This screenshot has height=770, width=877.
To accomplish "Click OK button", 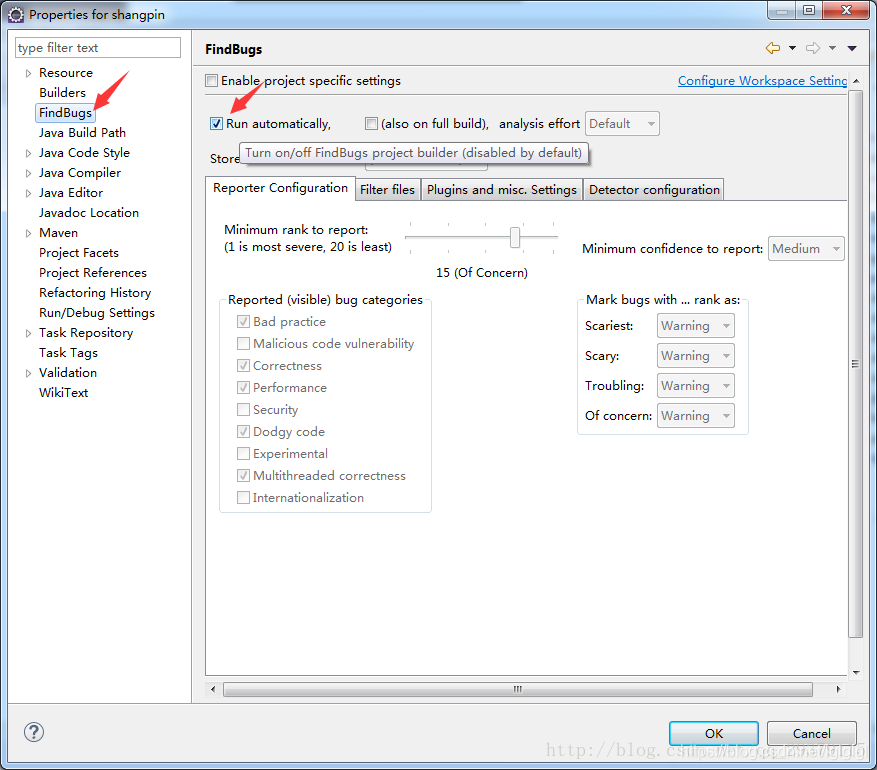I will [714, 733].
